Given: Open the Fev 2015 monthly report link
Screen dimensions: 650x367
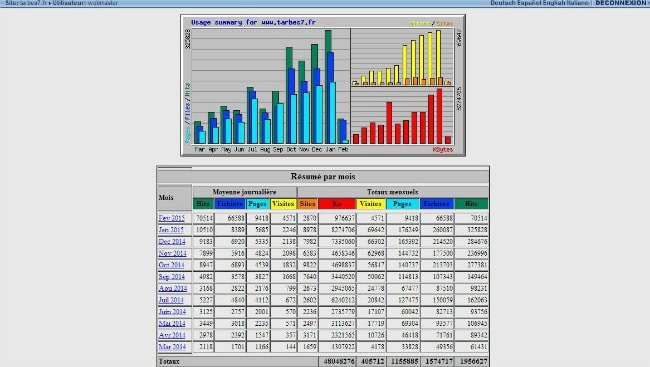Looking at the screenshot, I should click(171, 218).
